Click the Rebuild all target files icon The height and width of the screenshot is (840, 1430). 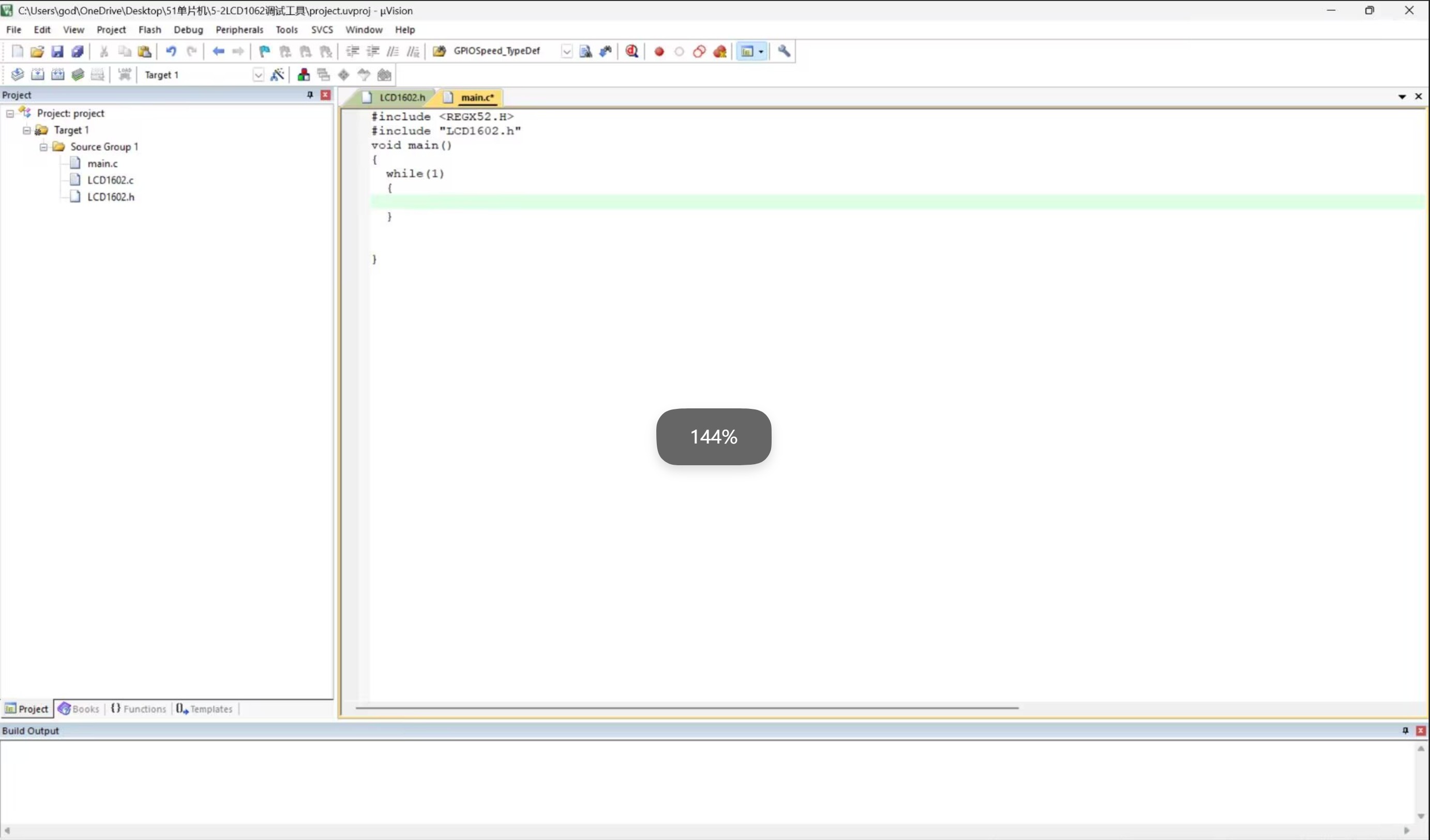(x=58, y=75)
